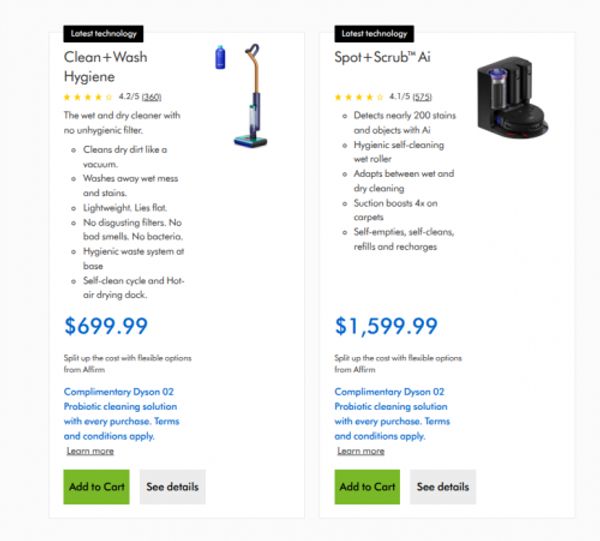Click the $1,599.99 price
This screenshot has width=600, height=541.
(x=386, y=326)
